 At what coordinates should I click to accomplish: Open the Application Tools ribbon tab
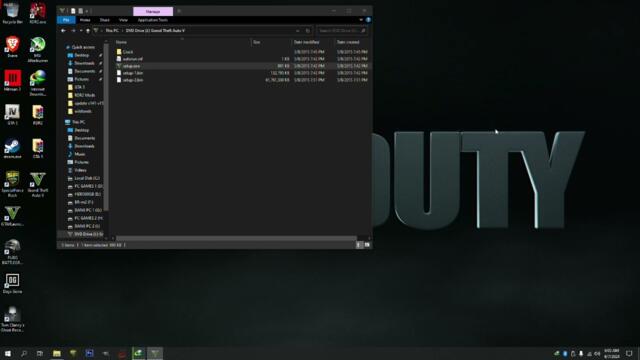point(153,20)
